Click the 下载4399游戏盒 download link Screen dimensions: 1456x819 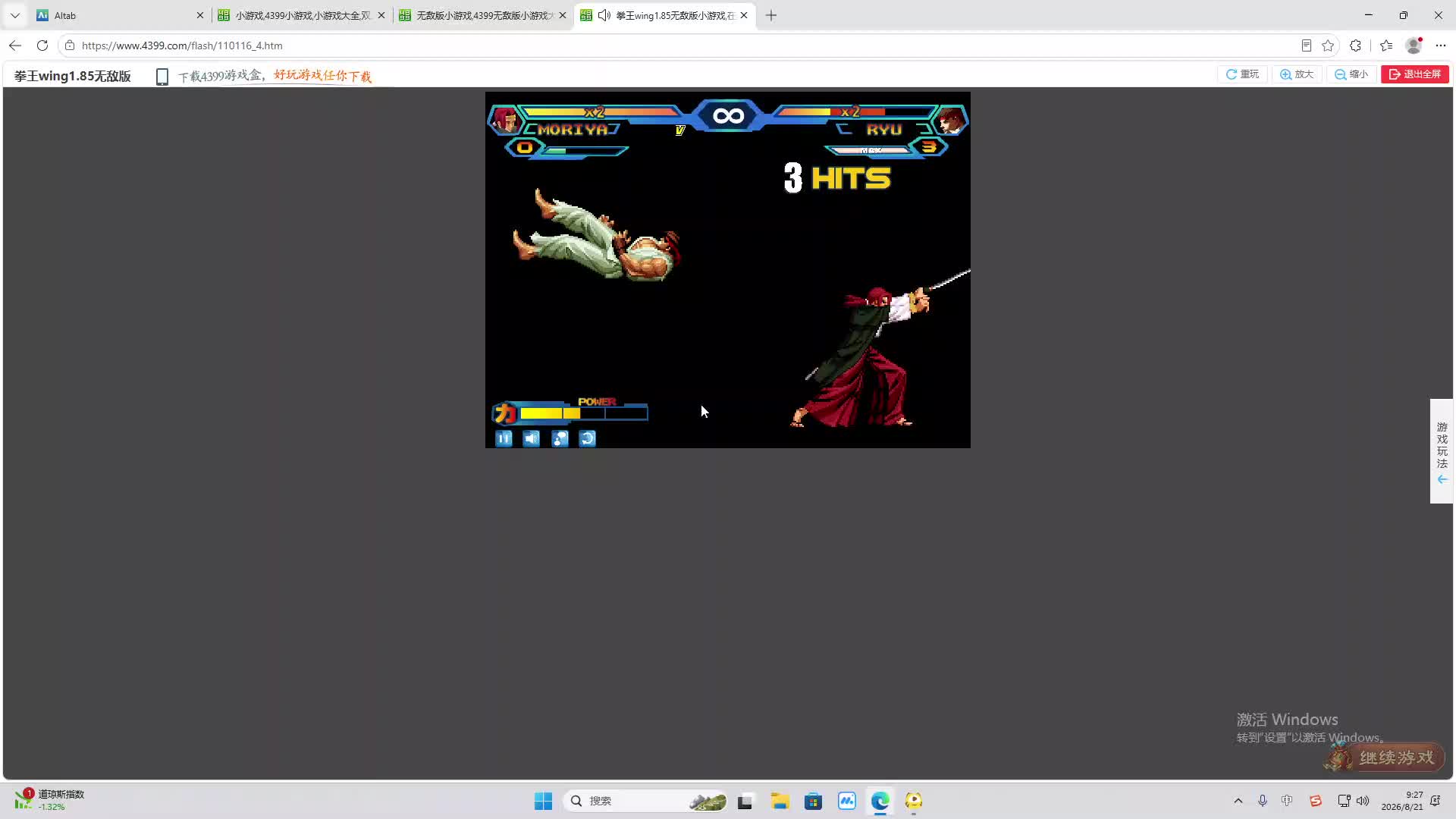275,76
